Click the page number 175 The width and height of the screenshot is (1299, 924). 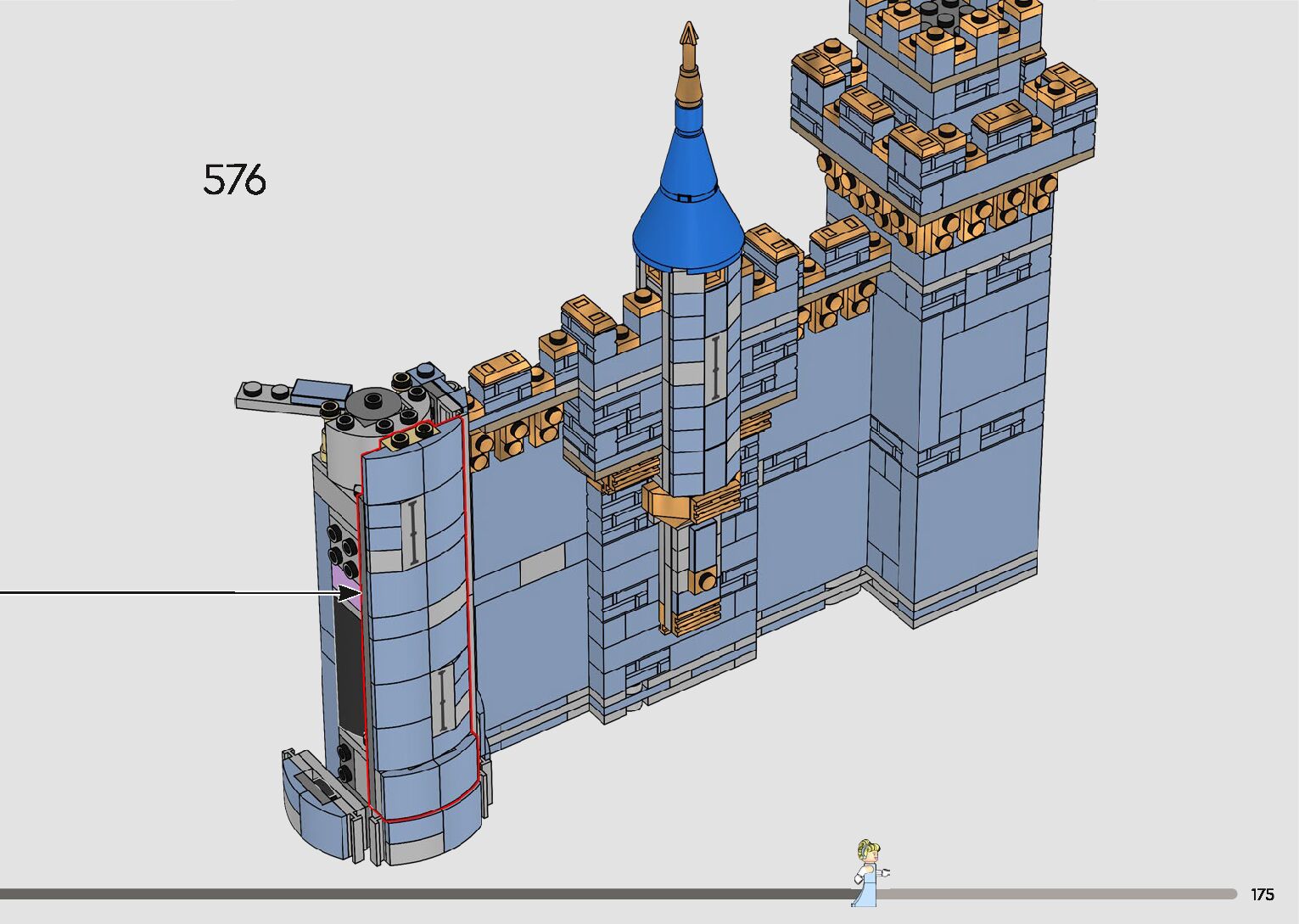tap(1262, 894)
